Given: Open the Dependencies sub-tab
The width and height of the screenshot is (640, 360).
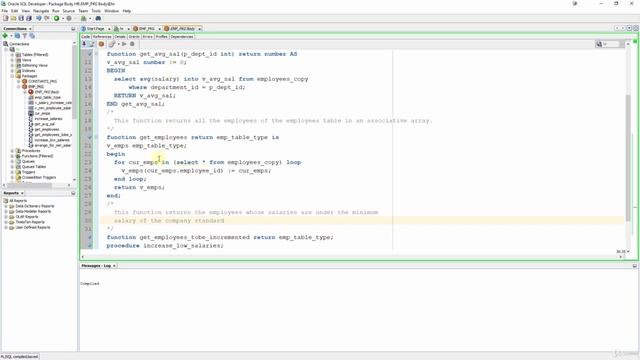Looking at the screenshot, I should pos(182,37).
